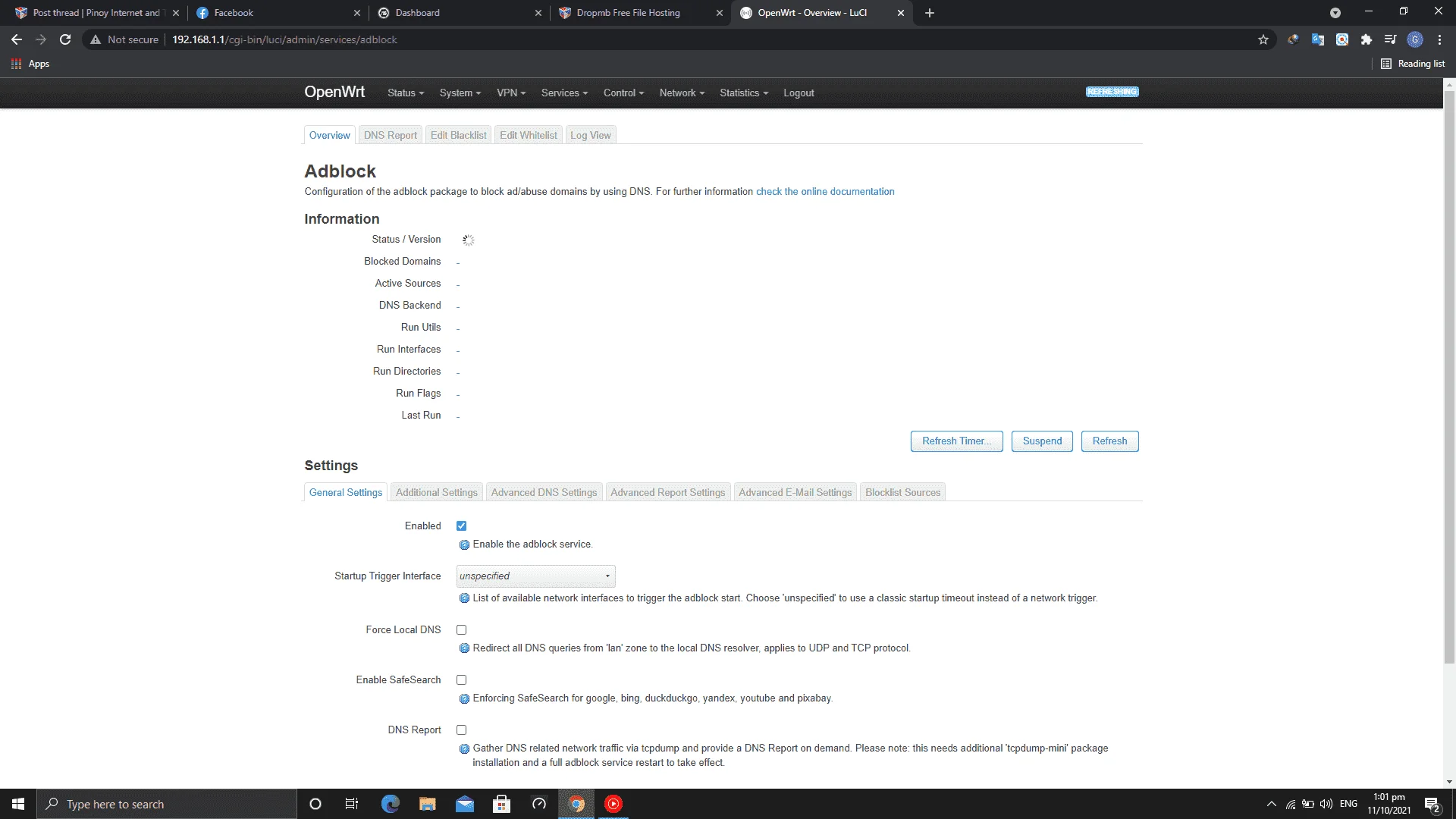Screen dimensions: 1456x819
Task: Click the info icon under Enable SafeSearch
Action: point(464,698)
